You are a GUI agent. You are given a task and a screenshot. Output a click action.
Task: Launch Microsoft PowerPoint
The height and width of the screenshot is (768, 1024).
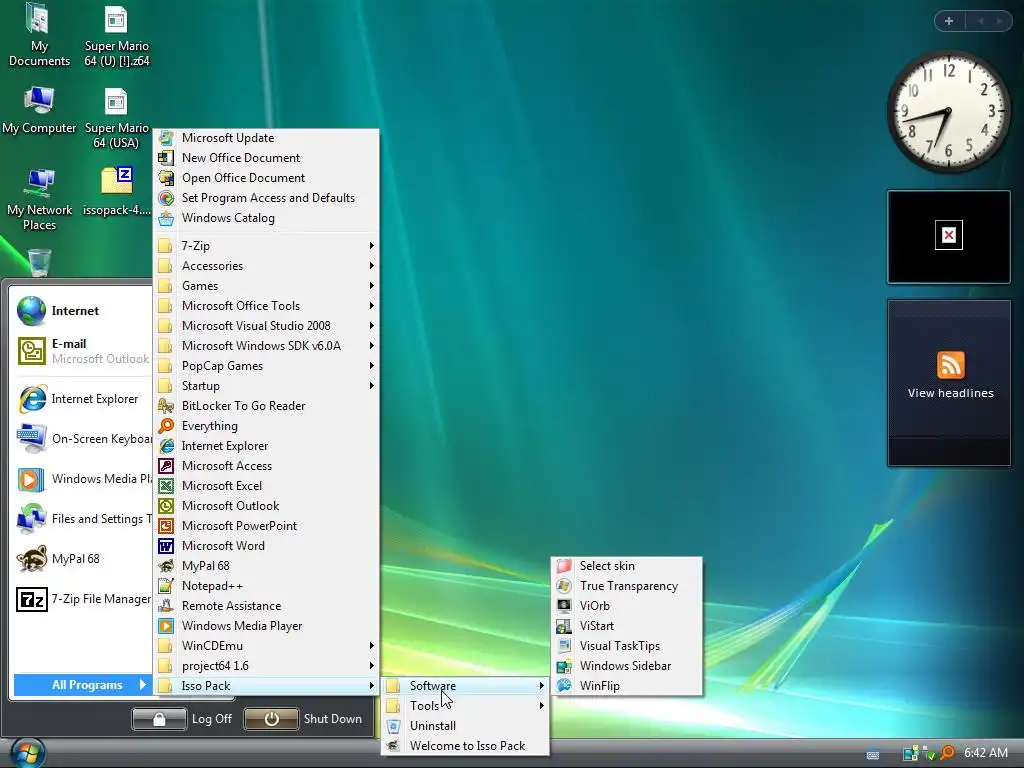266,526
